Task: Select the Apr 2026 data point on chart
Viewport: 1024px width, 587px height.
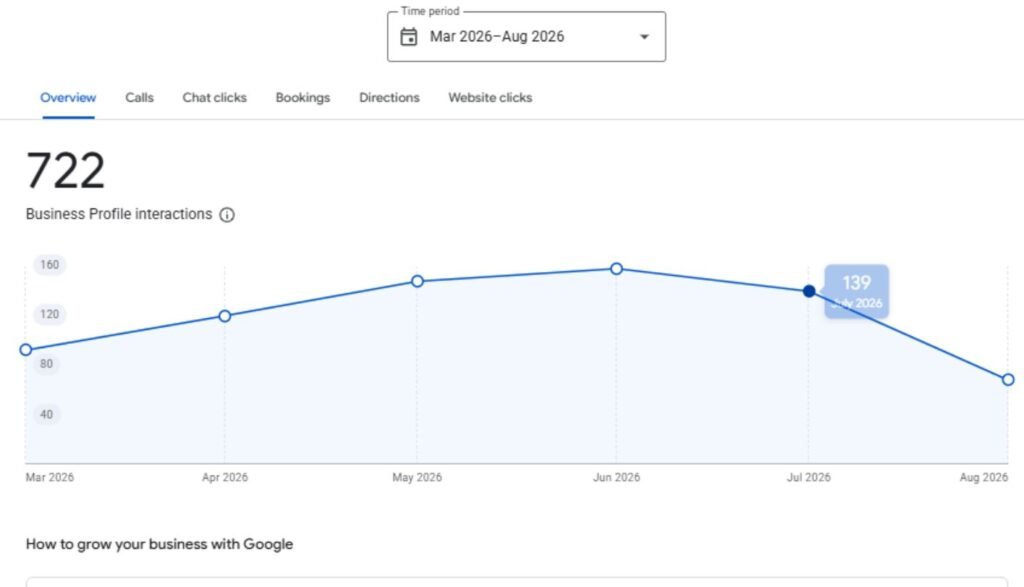Action: [x=225, y=316]
